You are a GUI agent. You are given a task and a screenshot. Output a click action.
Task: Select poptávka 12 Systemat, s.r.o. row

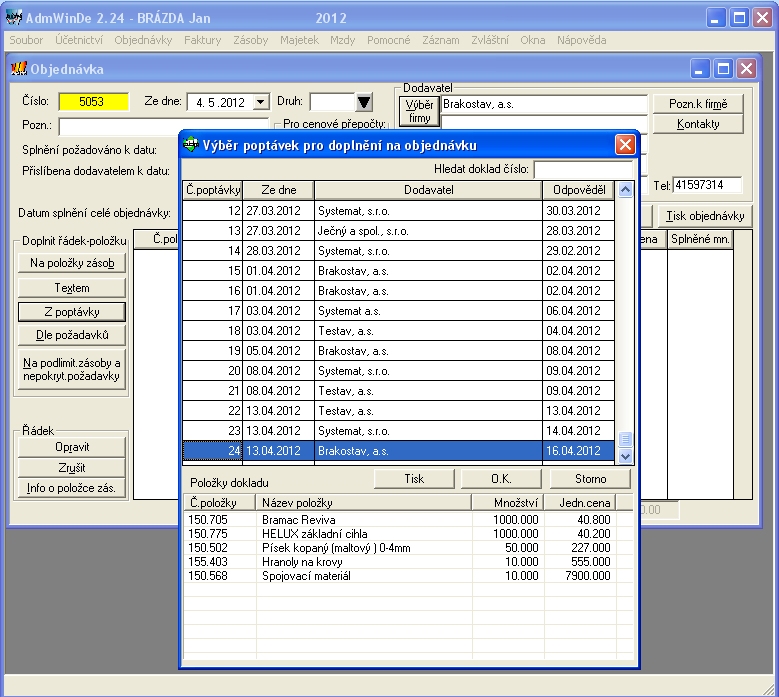pos(398,211)
